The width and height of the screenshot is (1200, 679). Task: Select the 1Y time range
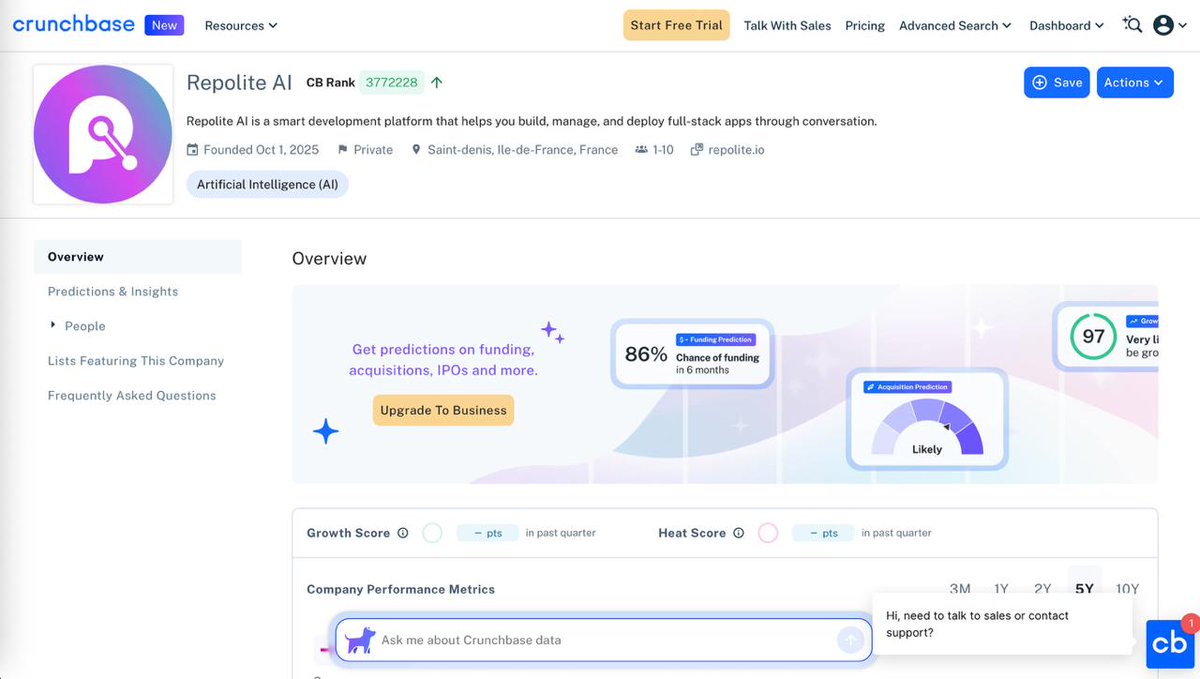pos(1001,589)
